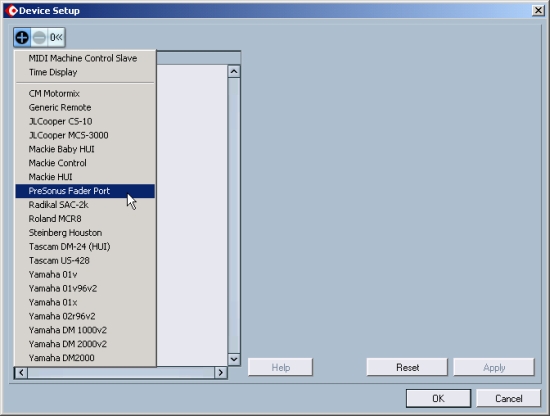This screenshot has height=416, width=550.
Task: Confirm with the OK button
Action: pyautogui.click(x=438, y=398)
